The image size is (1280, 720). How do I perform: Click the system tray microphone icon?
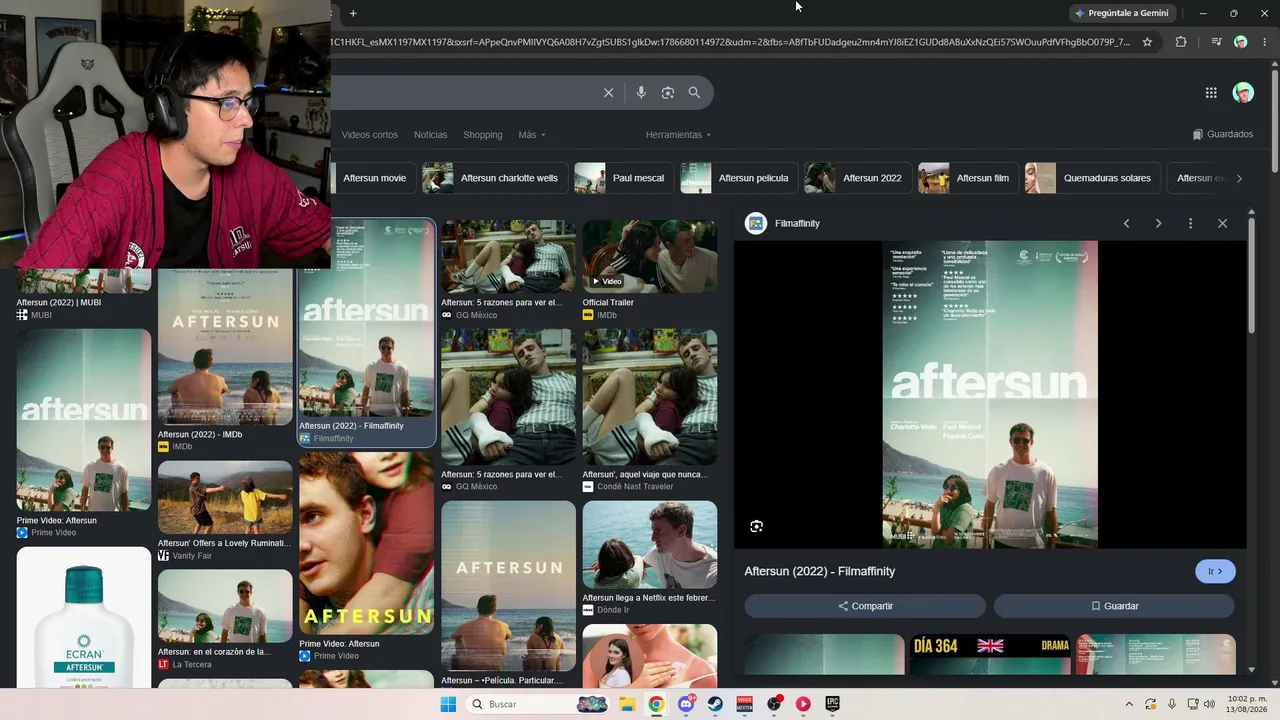point(1171,704)
